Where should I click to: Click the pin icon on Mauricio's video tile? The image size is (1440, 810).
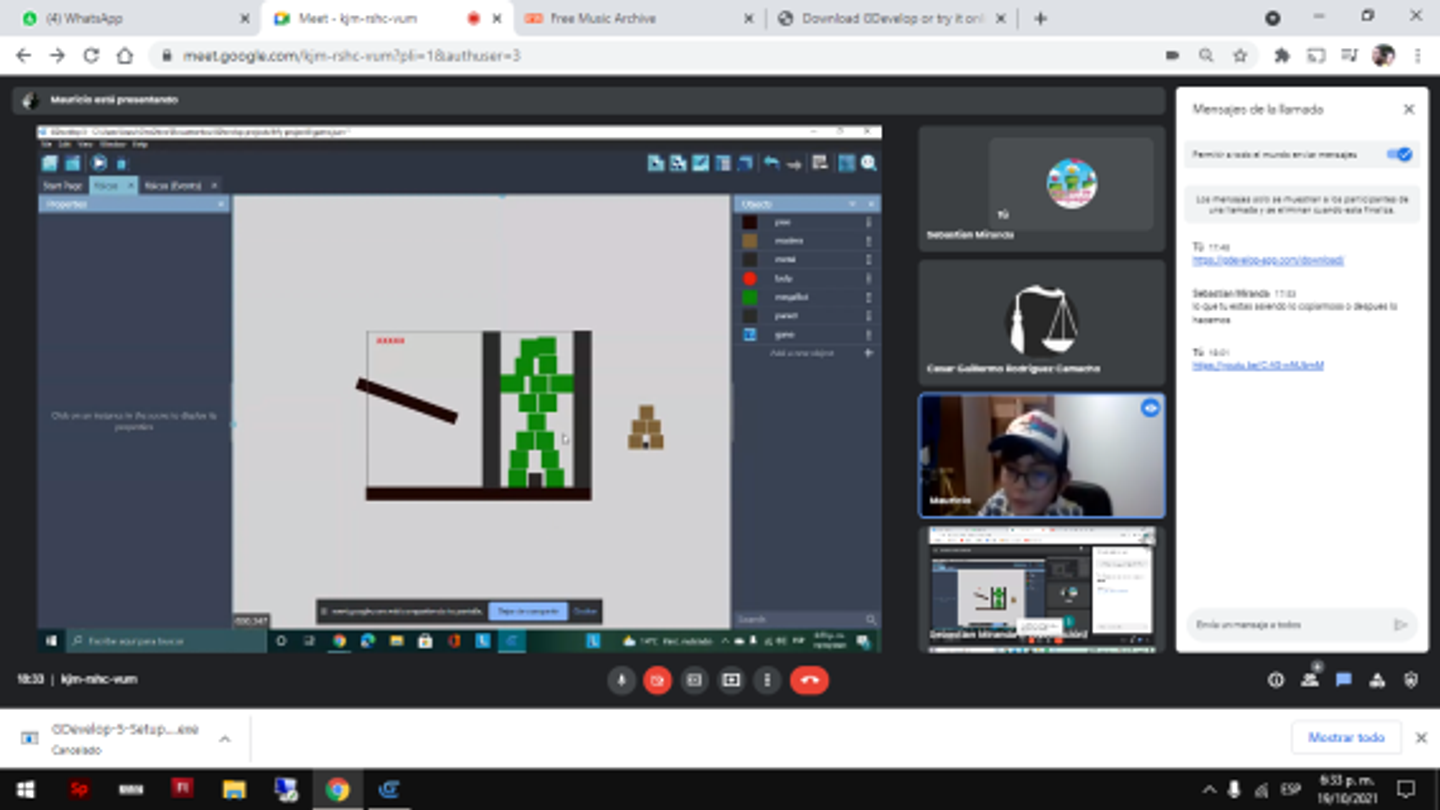[x=1150, y=408]
